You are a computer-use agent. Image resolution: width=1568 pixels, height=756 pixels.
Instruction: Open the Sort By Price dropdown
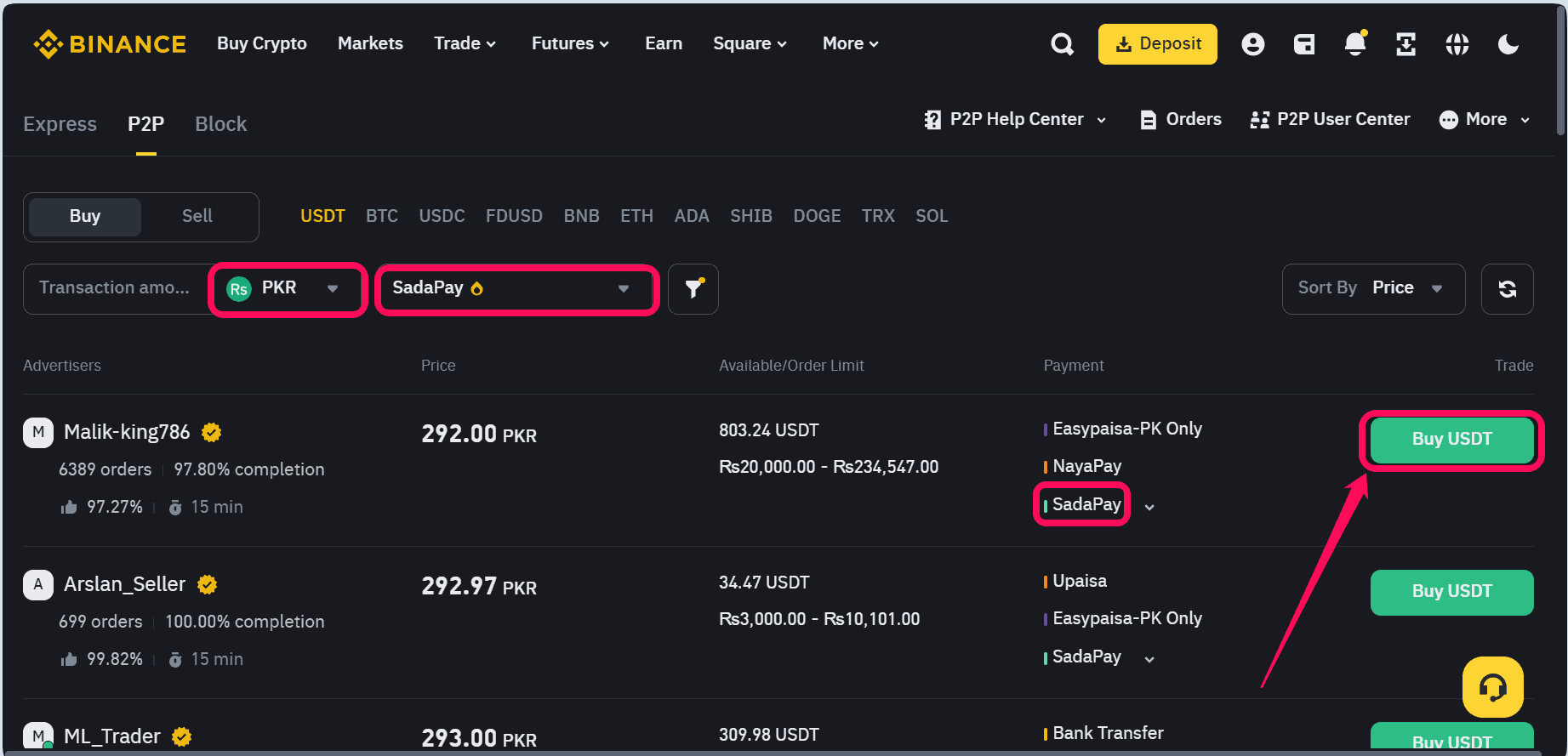click(1373, 289)
